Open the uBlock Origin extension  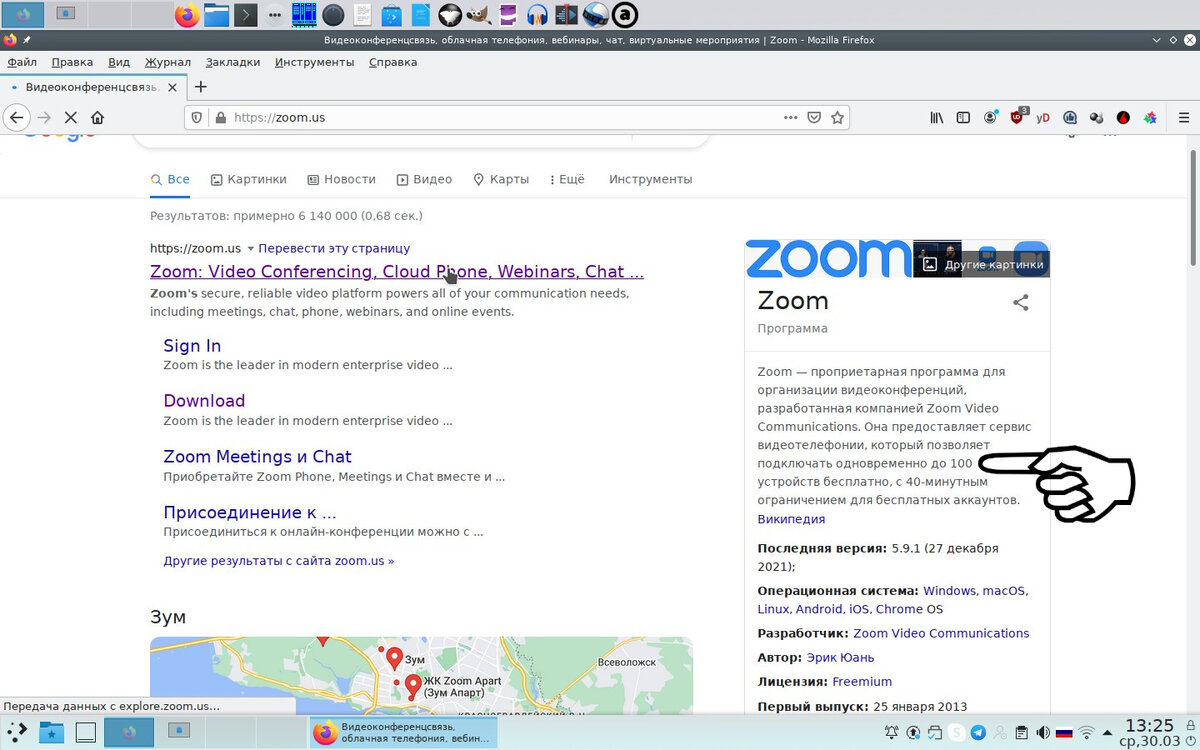click(x=1017, y=117)
